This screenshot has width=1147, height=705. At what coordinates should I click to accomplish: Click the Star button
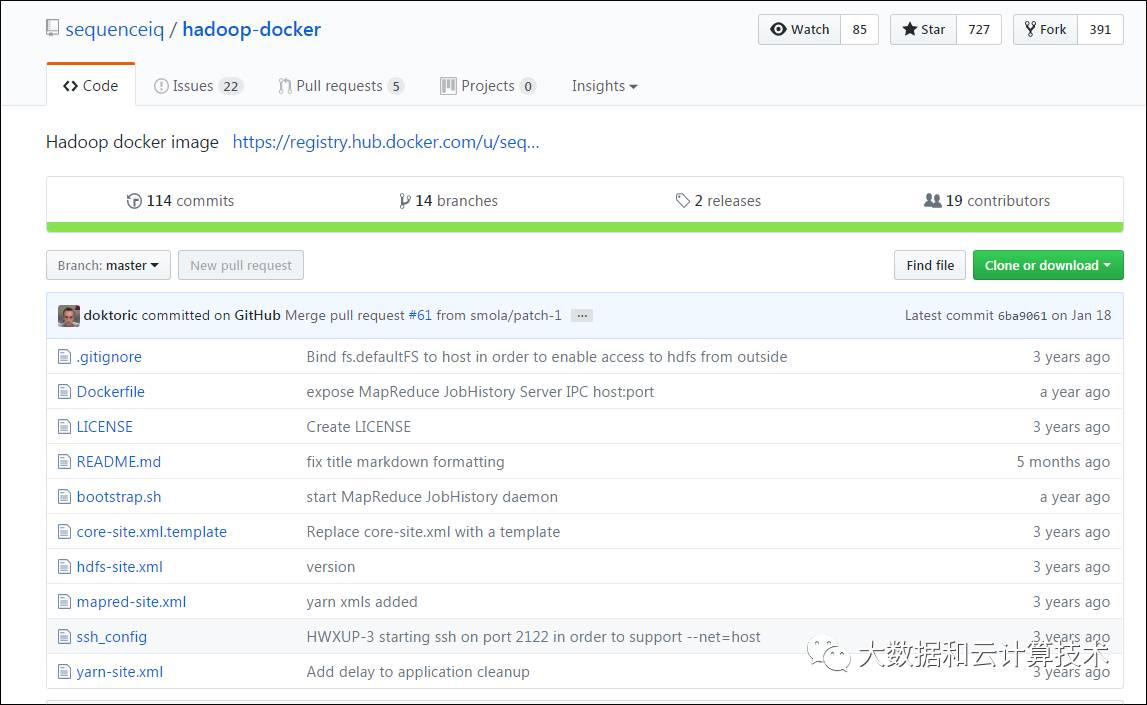pyautogui.click(x=923, y=29)
